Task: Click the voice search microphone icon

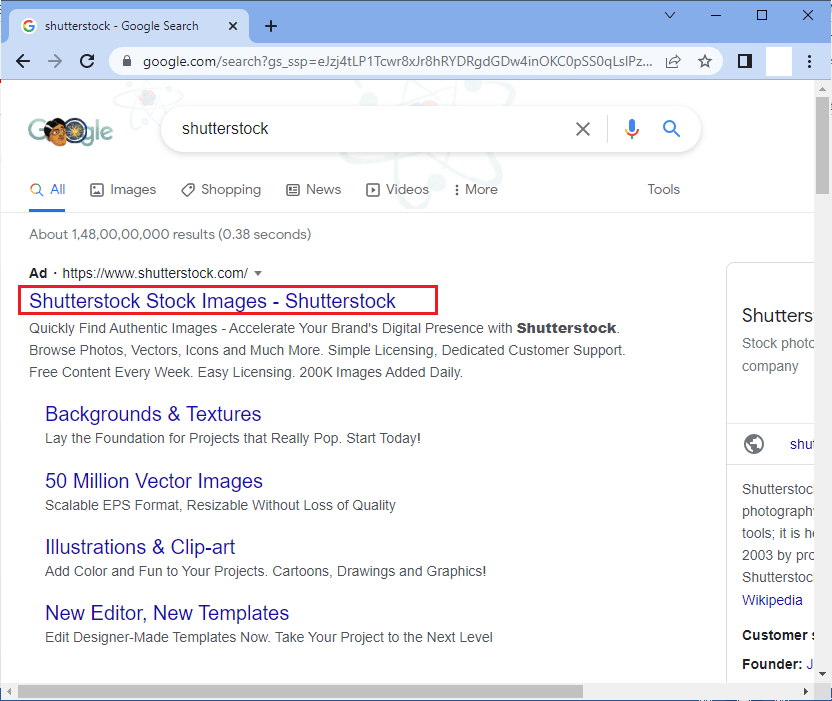Action: pyautogui.click(x=632, y=128)
